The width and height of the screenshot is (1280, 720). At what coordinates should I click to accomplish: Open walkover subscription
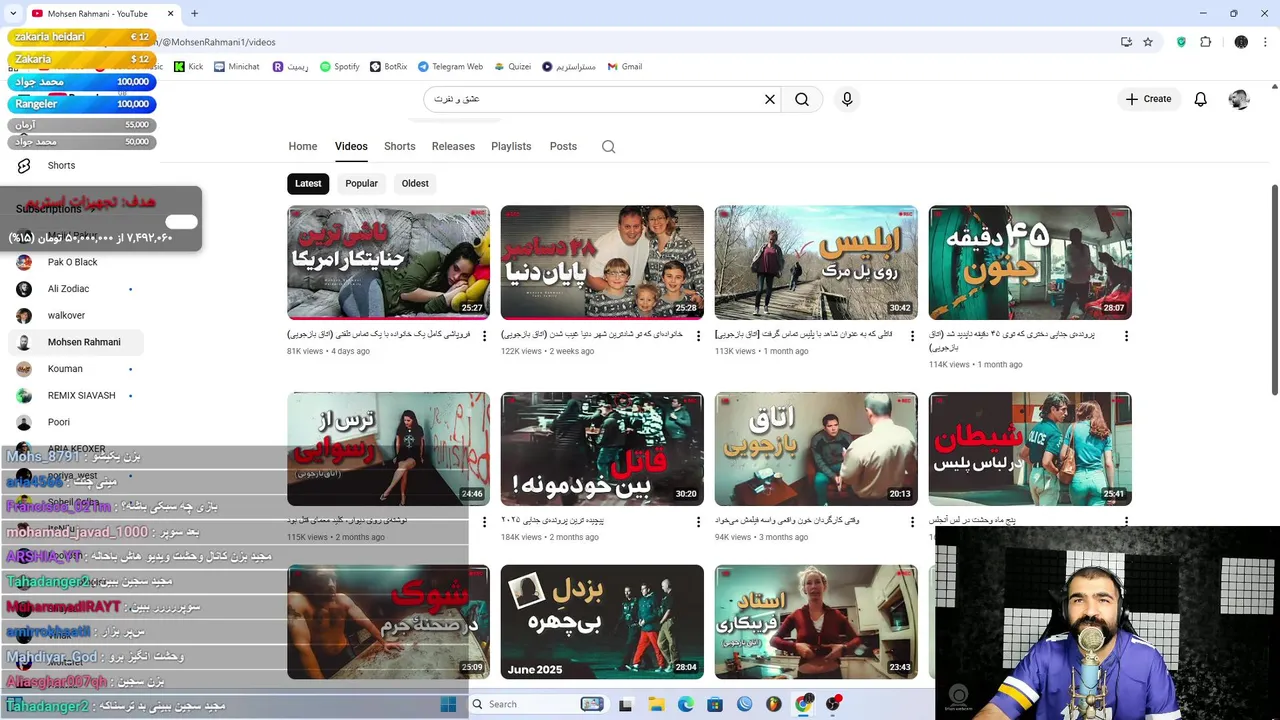pyautogui.click(x=76, y=315)
